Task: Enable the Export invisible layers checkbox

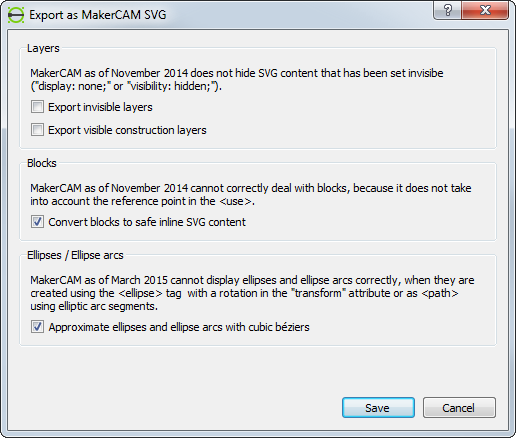Action: point(37,107)
